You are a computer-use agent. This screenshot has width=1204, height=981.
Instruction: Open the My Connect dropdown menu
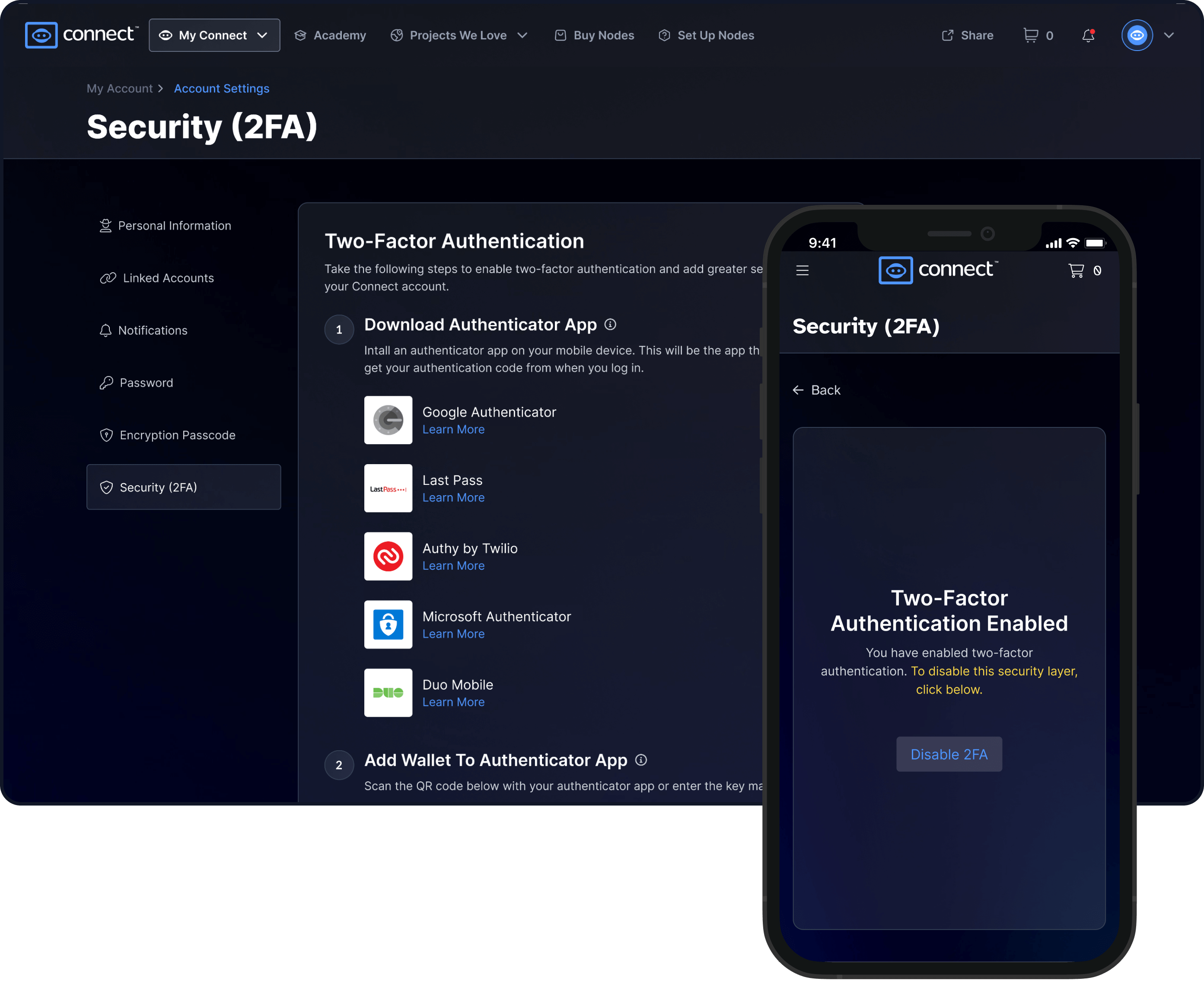point(213,35)
